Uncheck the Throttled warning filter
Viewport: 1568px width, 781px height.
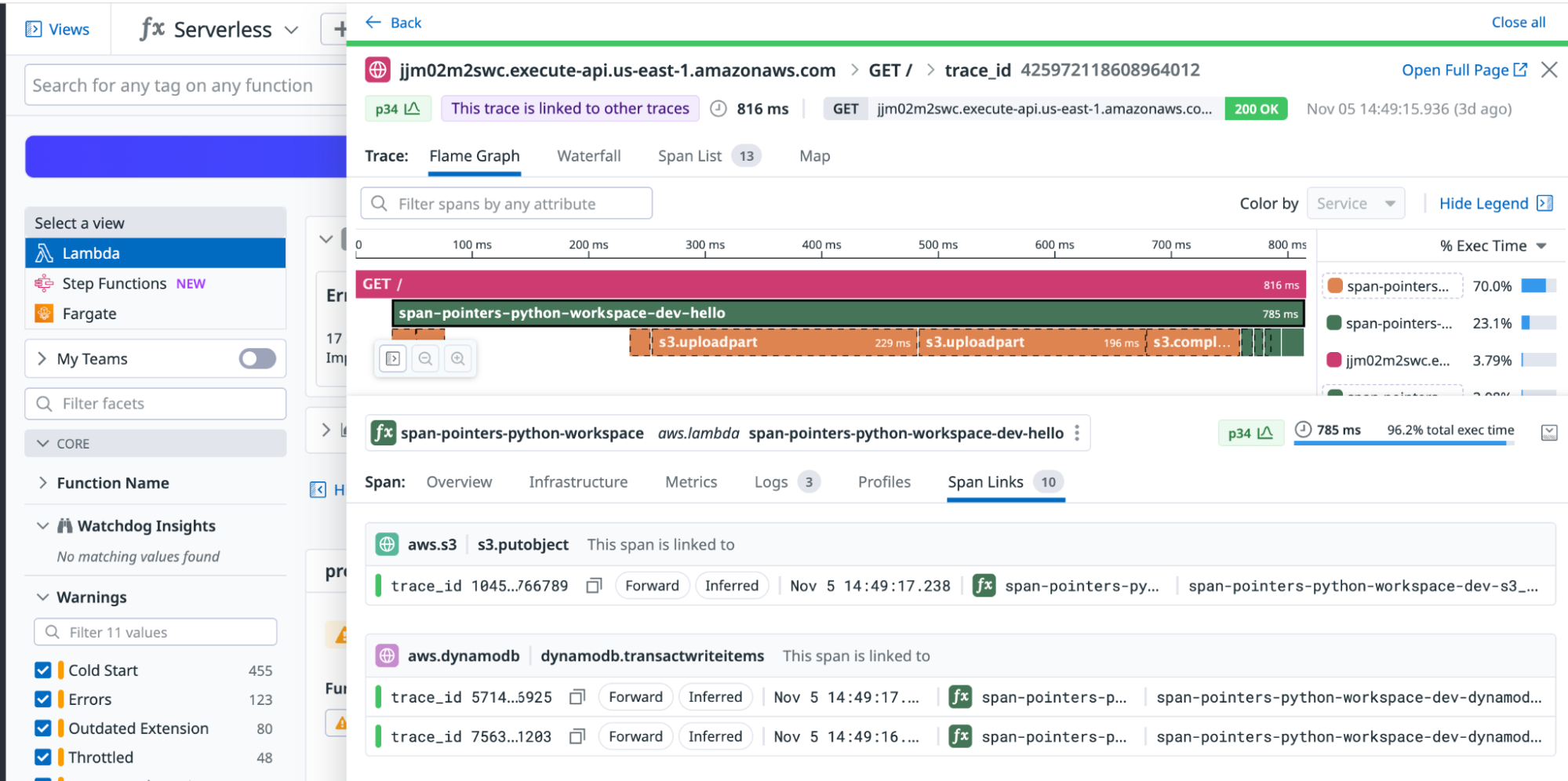[43, 757]
